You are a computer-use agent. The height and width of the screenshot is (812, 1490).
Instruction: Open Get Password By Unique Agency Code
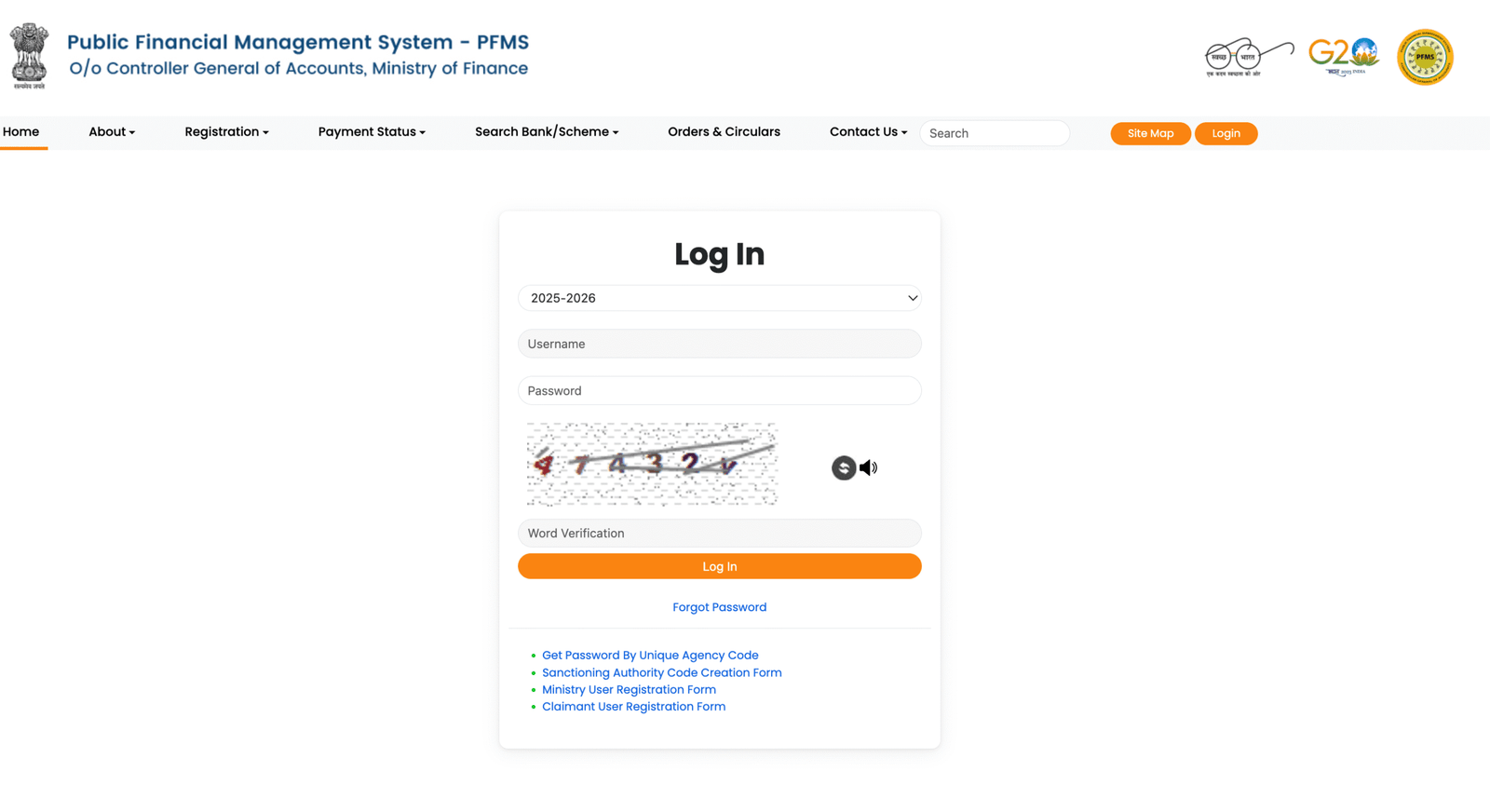tap(650, 656)
